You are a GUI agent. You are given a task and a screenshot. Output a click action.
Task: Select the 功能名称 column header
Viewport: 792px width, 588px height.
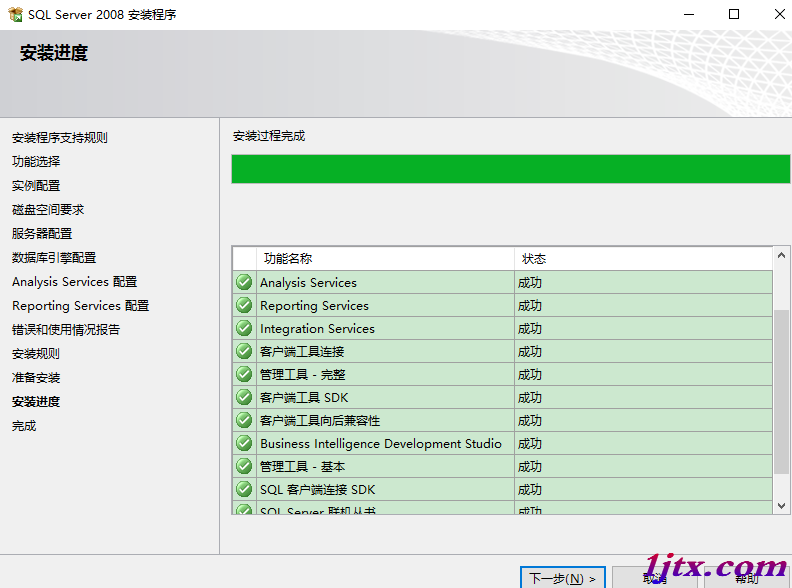click(x=386, y=259)
